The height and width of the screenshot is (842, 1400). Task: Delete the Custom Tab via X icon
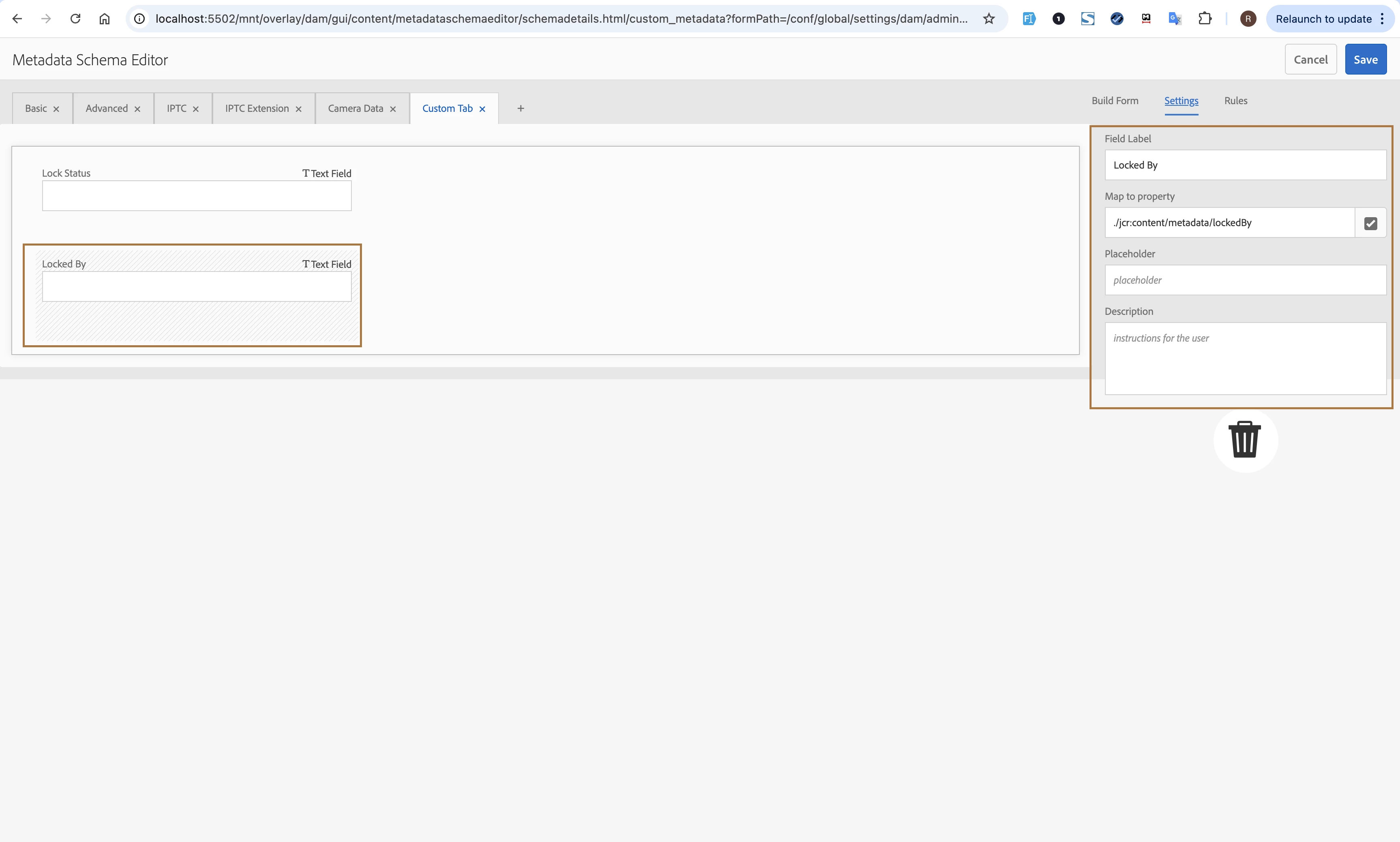click(482, 109)
